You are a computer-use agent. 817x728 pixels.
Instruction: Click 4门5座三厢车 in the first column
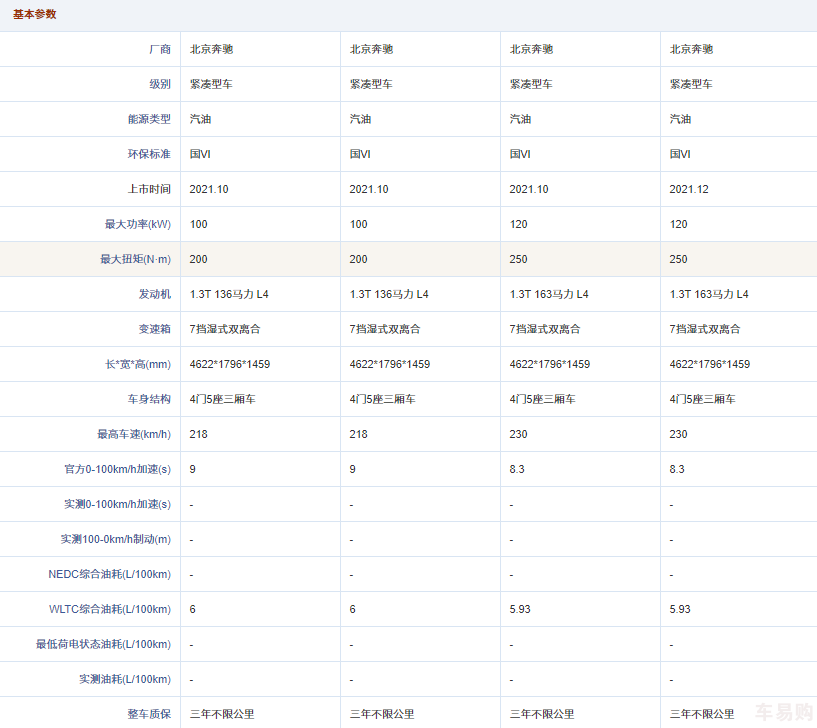222,399
